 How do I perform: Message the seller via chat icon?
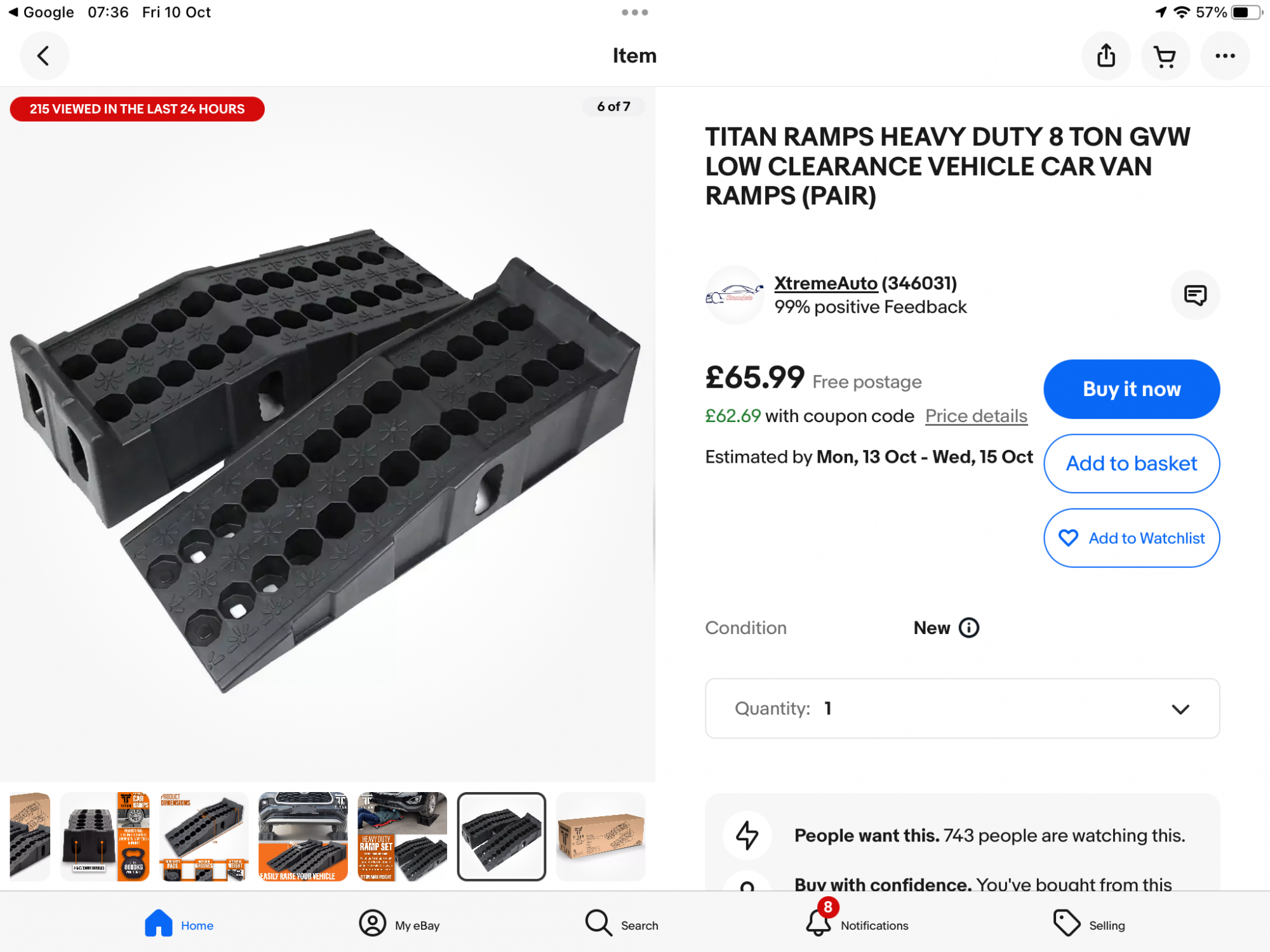(1195, 295)
